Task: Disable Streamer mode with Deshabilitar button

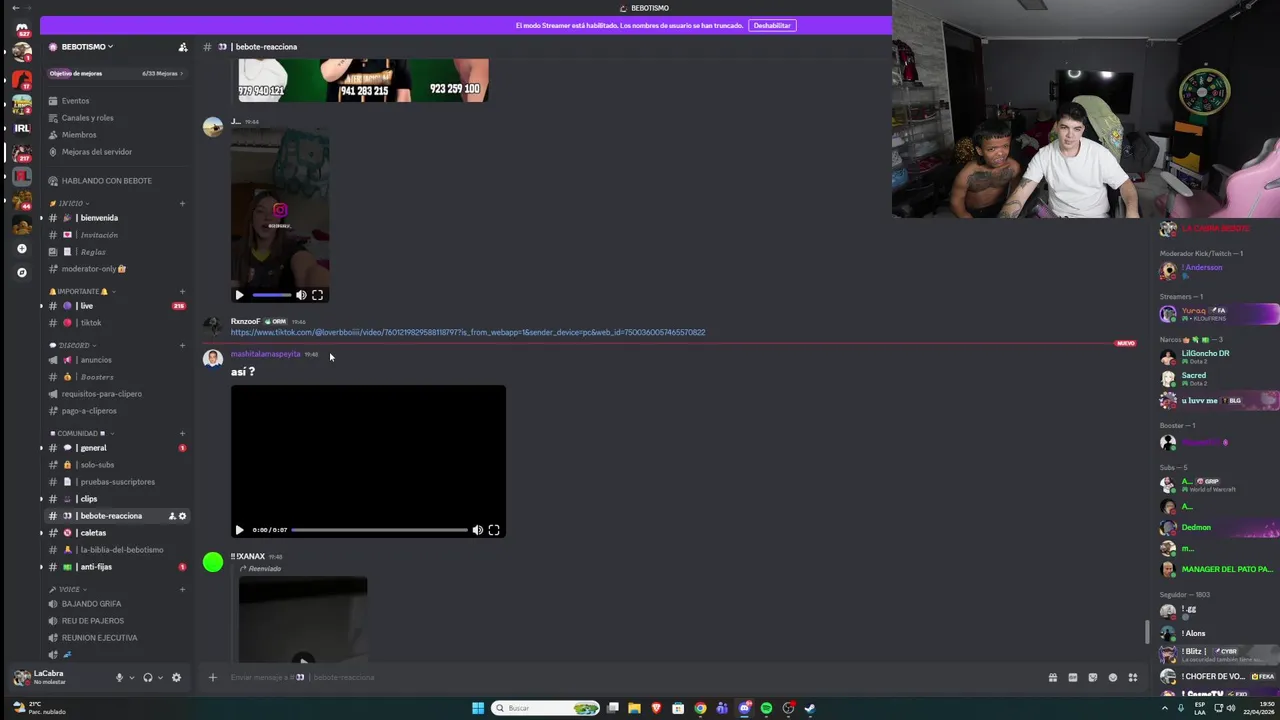Action: [x=772, y=25]
